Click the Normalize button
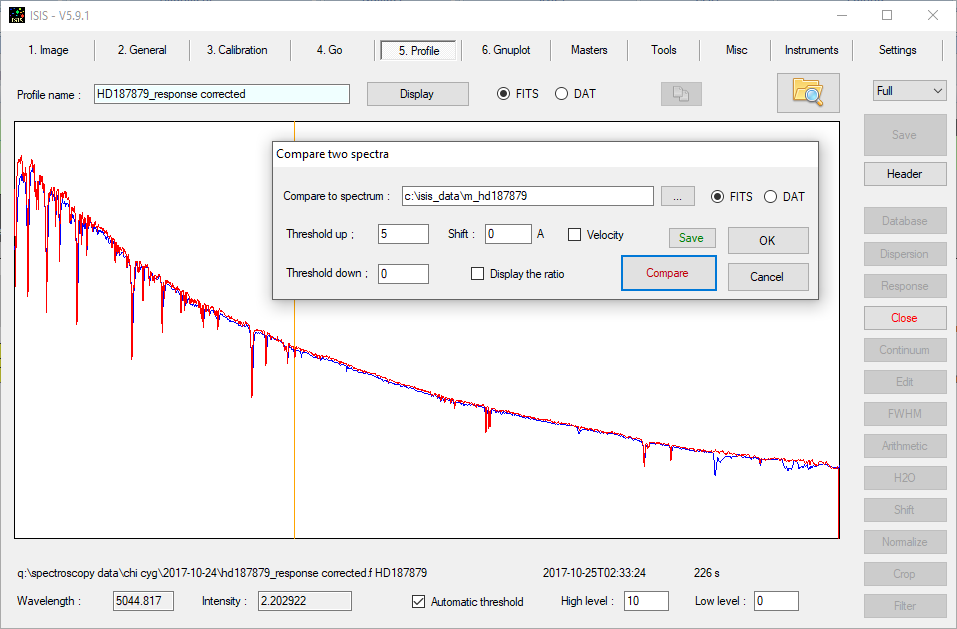957x629 pixels. 905,542
